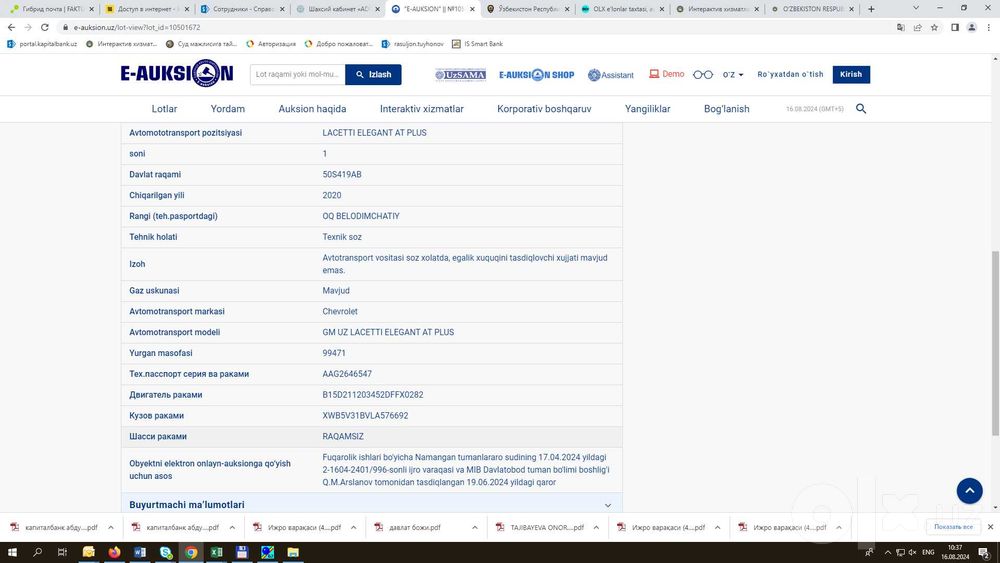Open Yordam menu

[228, 109]
